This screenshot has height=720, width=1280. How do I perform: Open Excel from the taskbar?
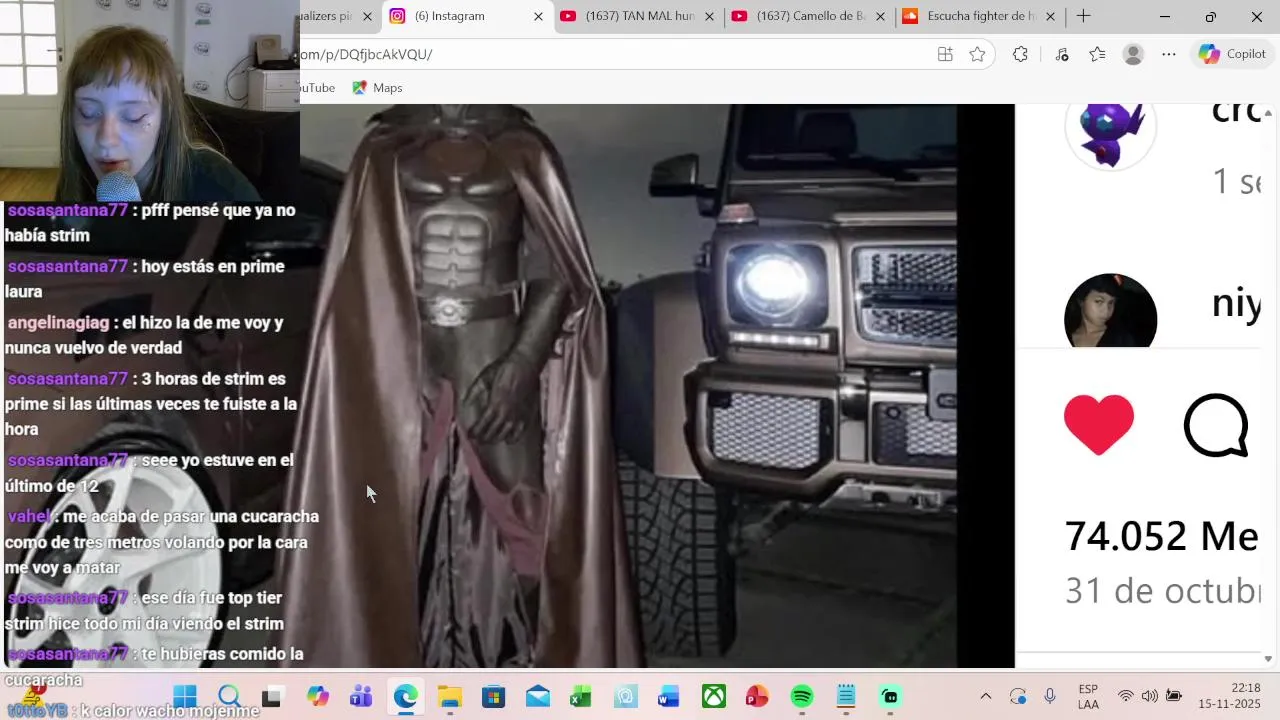pos(581,696)
